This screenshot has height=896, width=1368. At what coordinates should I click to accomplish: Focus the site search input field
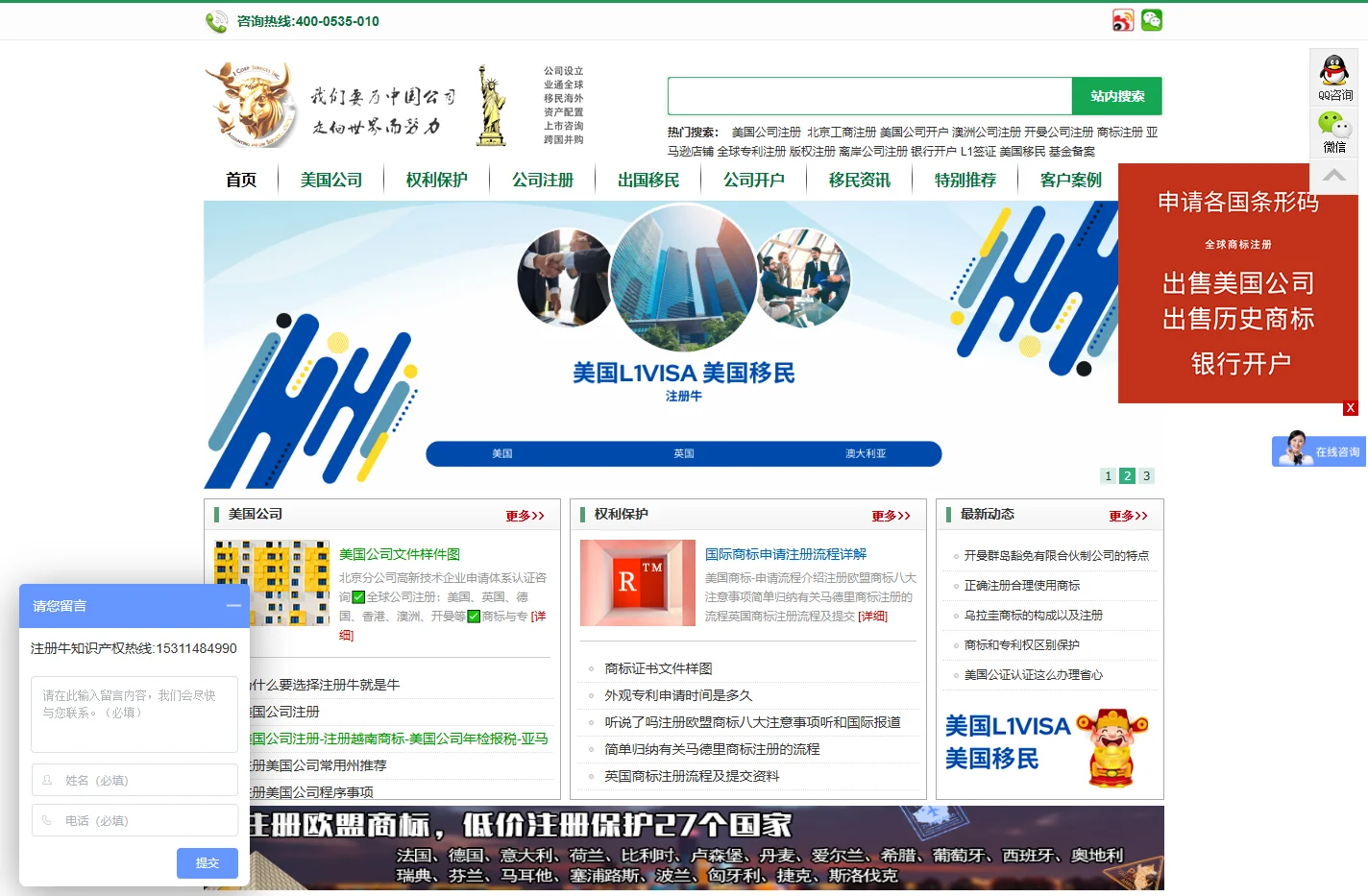click(x=870, y=96)
